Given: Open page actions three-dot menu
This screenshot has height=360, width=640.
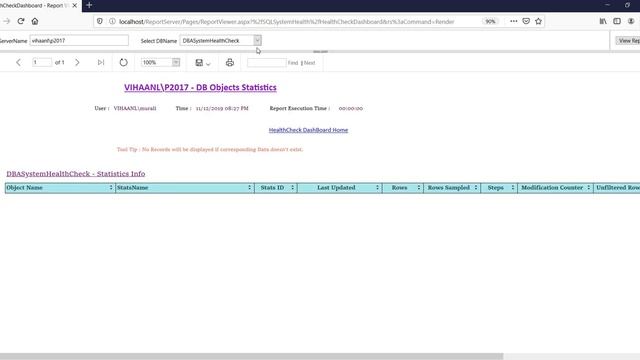Looking at the screenshot, I should (513, 21).
